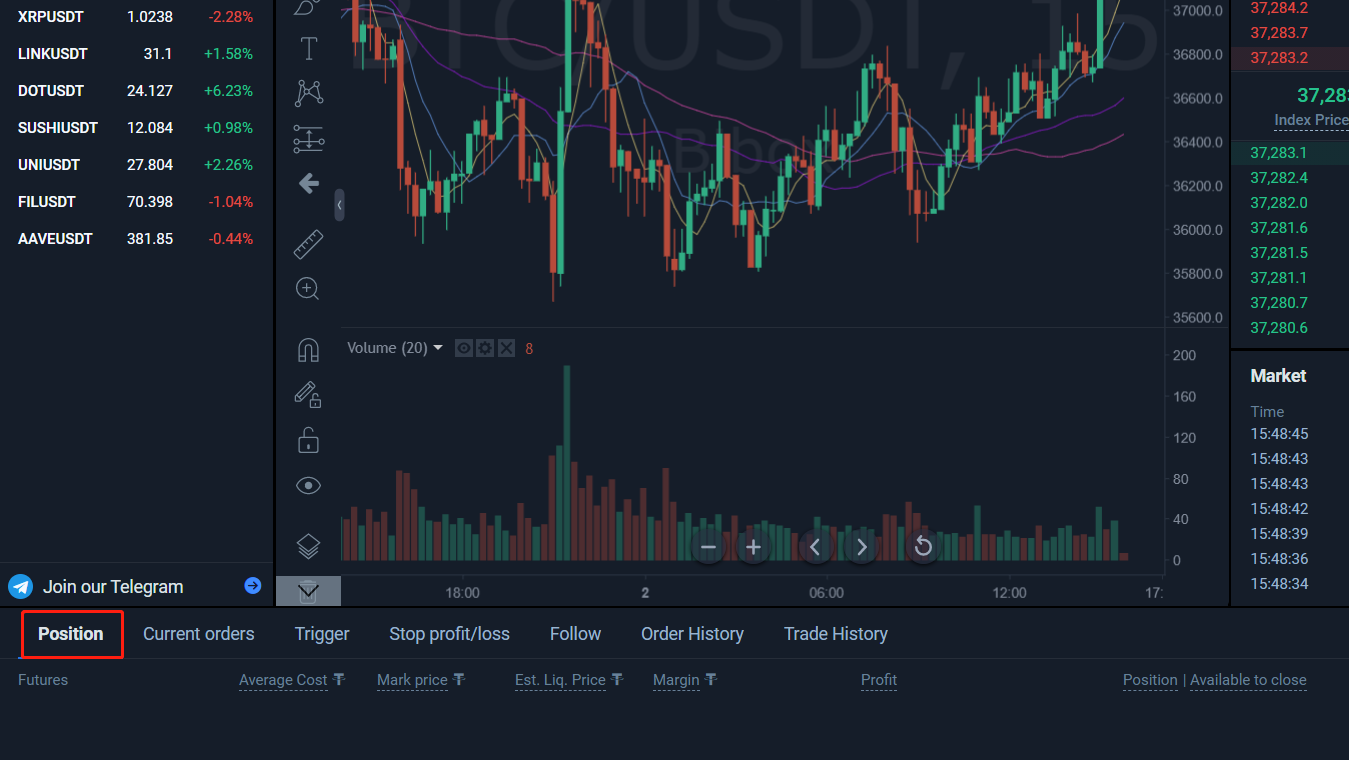Toggle Volume indicator visibility eye
This screenshot has width=1349, height=760.
[464, 348]
